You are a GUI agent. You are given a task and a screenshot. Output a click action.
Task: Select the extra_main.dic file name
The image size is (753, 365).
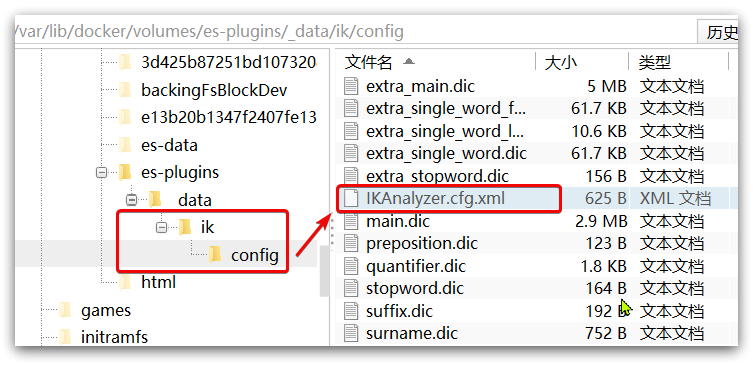pos(420,86)
